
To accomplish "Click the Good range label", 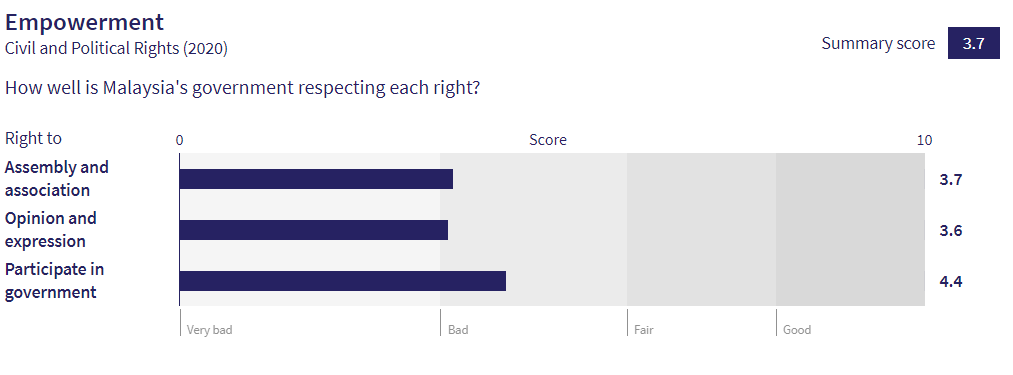I will [797, 330].
